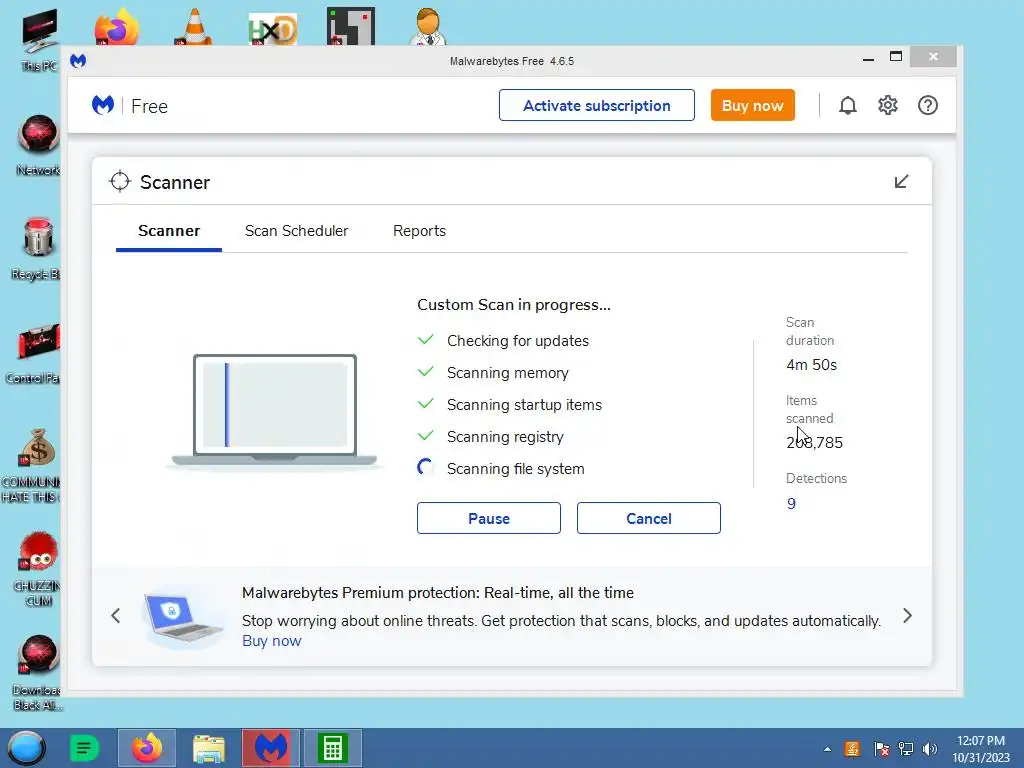Viewport: 1024px width, 768px height.
Task: Select the Chuzzle desktop icon
Action: tap(38, 569)
